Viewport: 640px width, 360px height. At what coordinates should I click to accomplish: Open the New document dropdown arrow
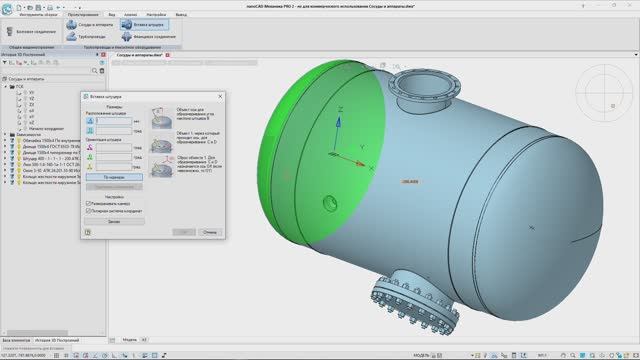pos(24,8)
